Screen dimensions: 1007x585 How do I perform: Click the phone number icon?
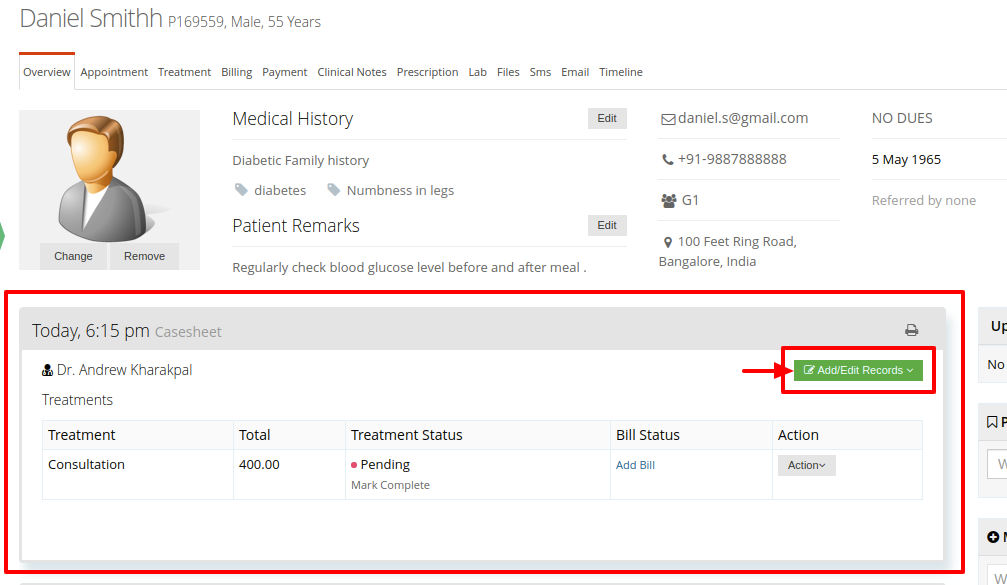[667, 160]
